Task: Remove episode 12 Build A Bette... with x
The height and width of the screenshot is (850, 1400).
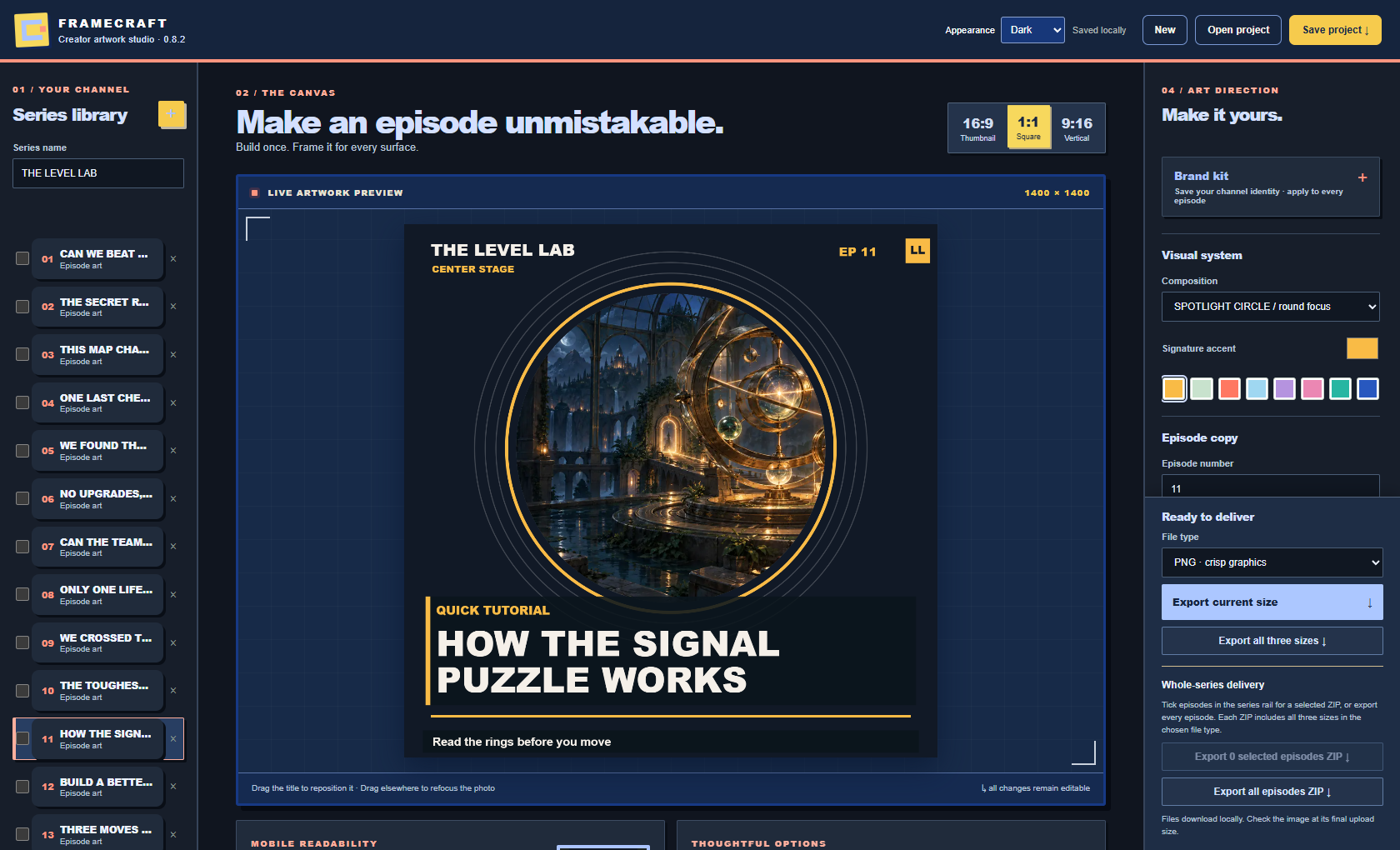Action: tap(173, 787)
